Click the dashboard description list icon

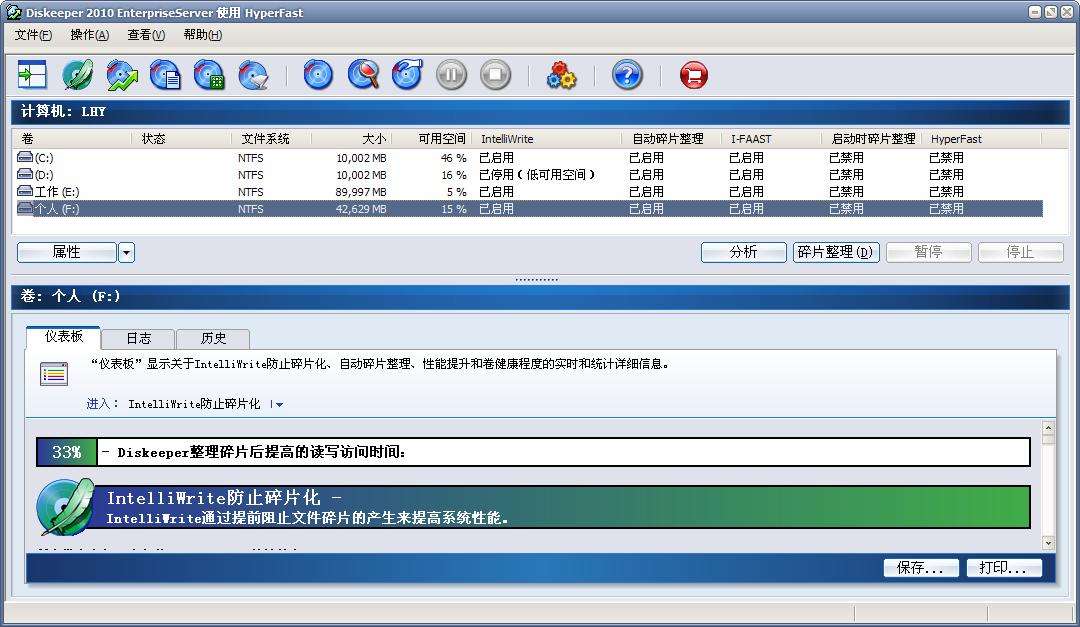[x=54, y=373]
